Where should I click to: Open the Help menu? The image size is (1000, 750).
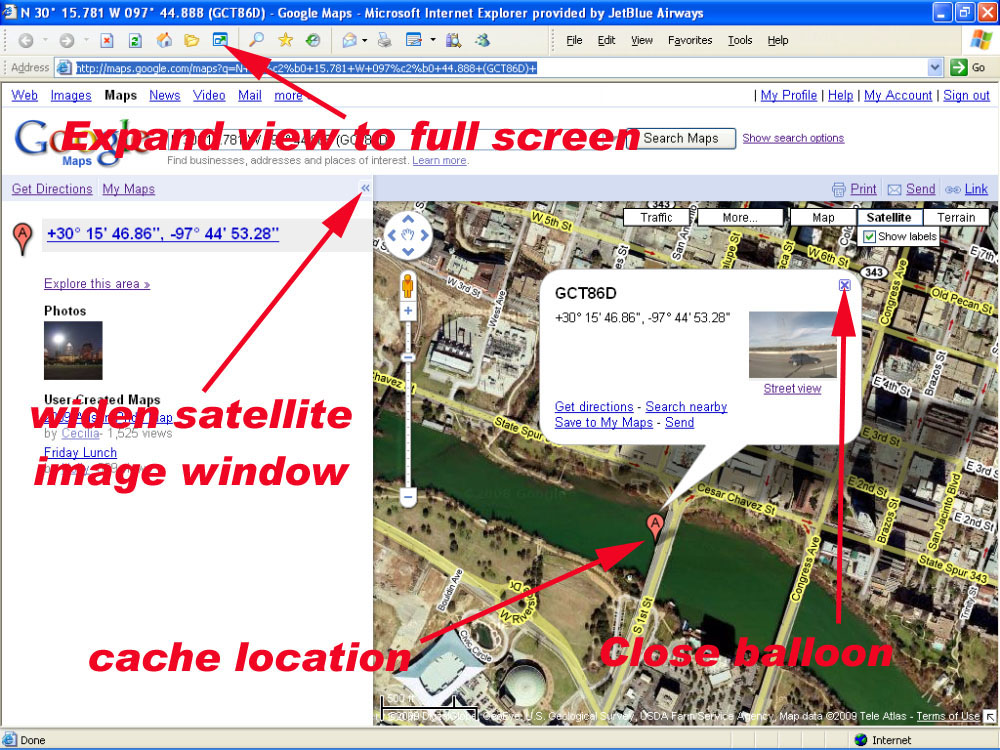tap(777, 40)
